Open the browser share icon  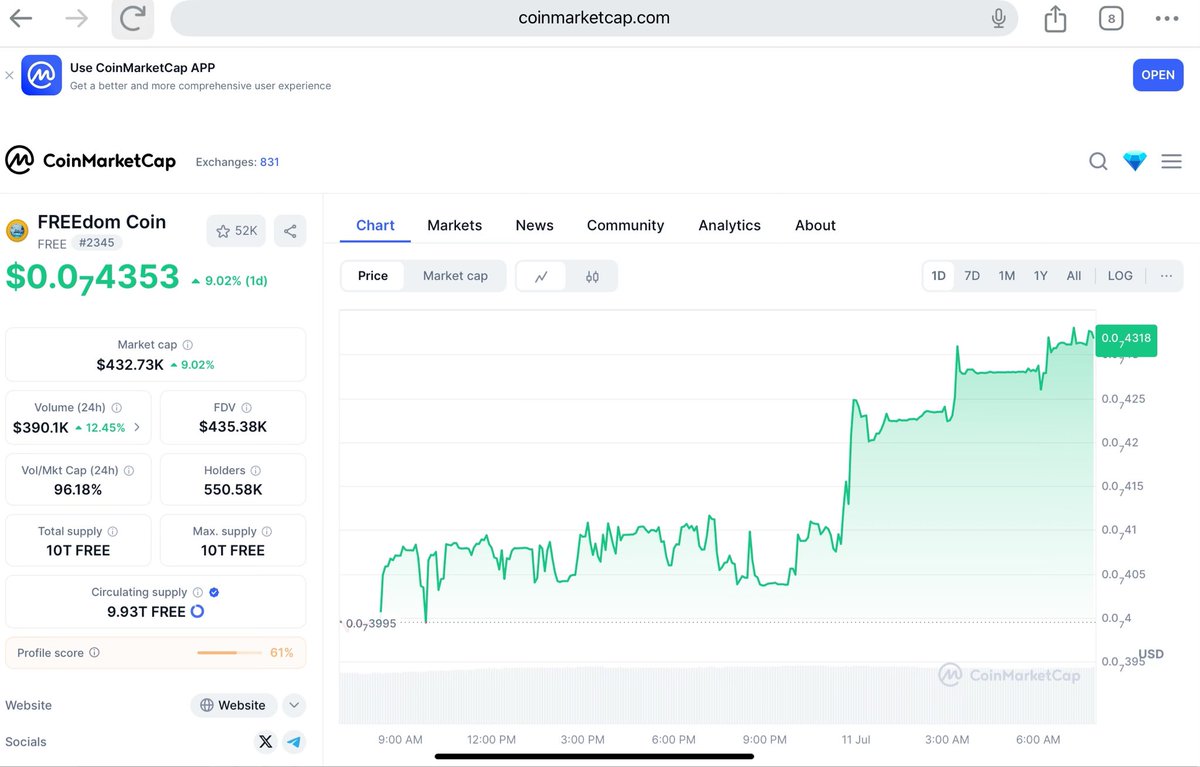(1055, 18)
